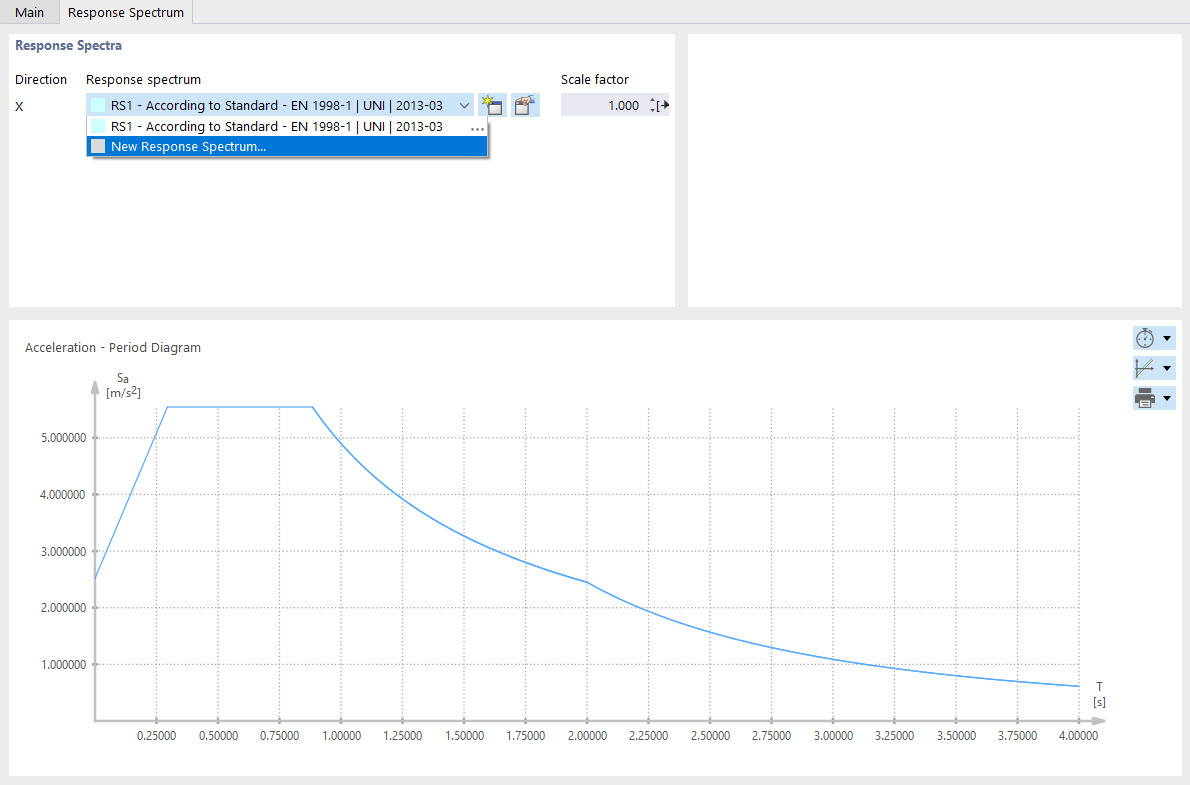
Task: Collapse the Response spectrum combo box chevron
Action: (464, 106)
